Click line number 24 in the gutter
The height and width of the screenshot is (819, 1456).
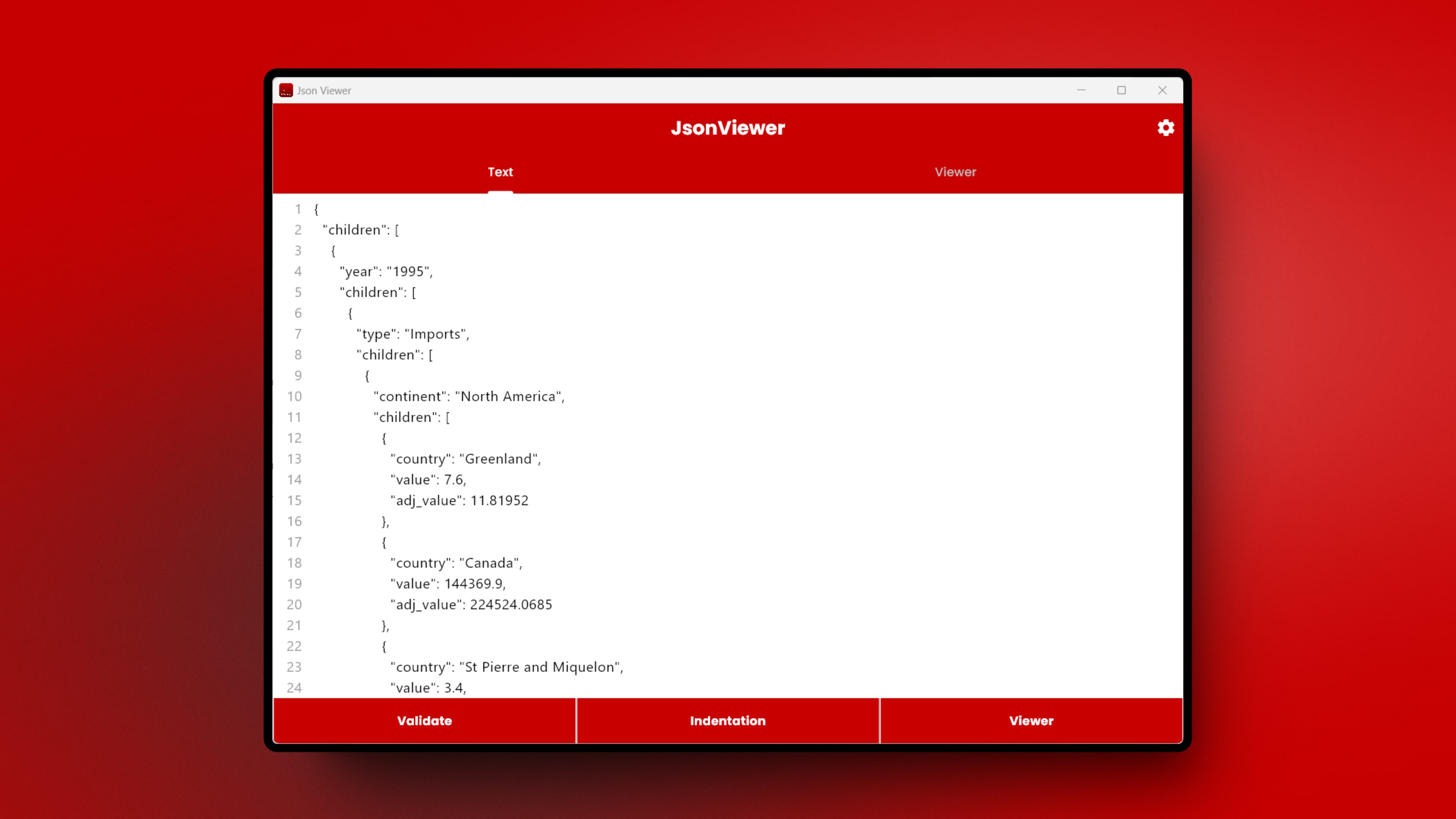[294, 688]
